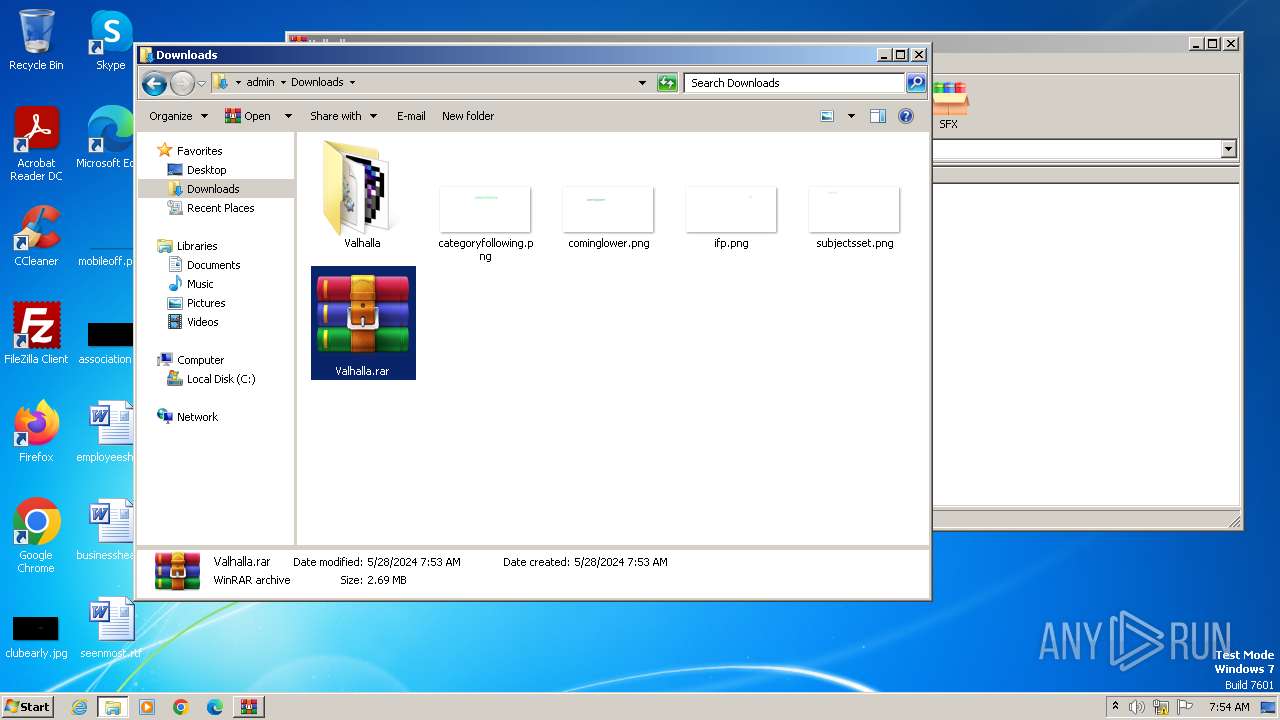The height and width of the screenshot is (720, 1280).
Task: Launch Skype from the desktop
Action: pyautogui.click(x=111, y=40)
